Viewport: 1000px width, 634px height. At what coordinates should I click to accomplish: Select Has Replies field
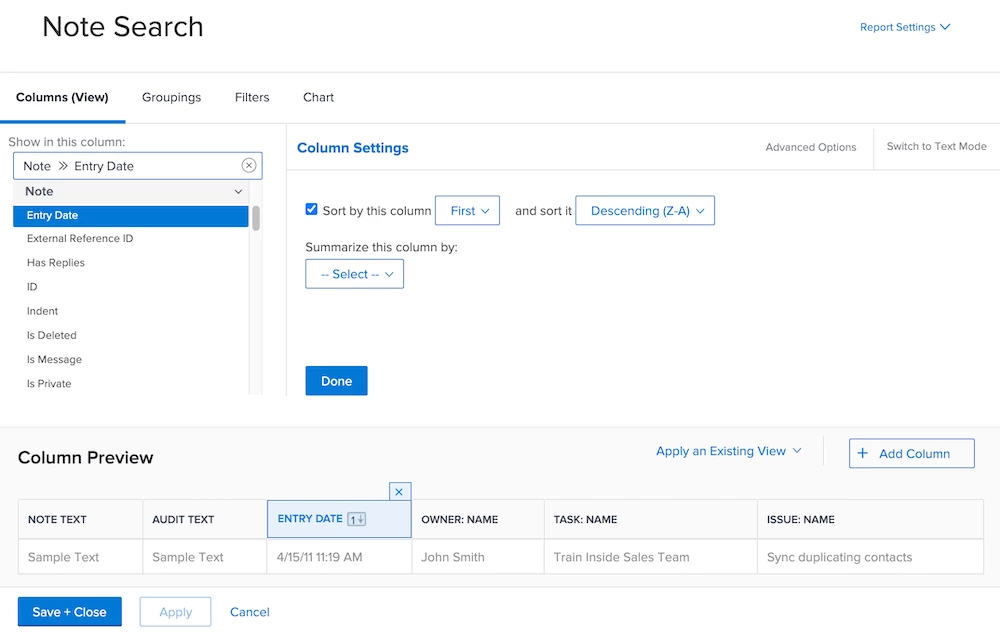(131, 263)
